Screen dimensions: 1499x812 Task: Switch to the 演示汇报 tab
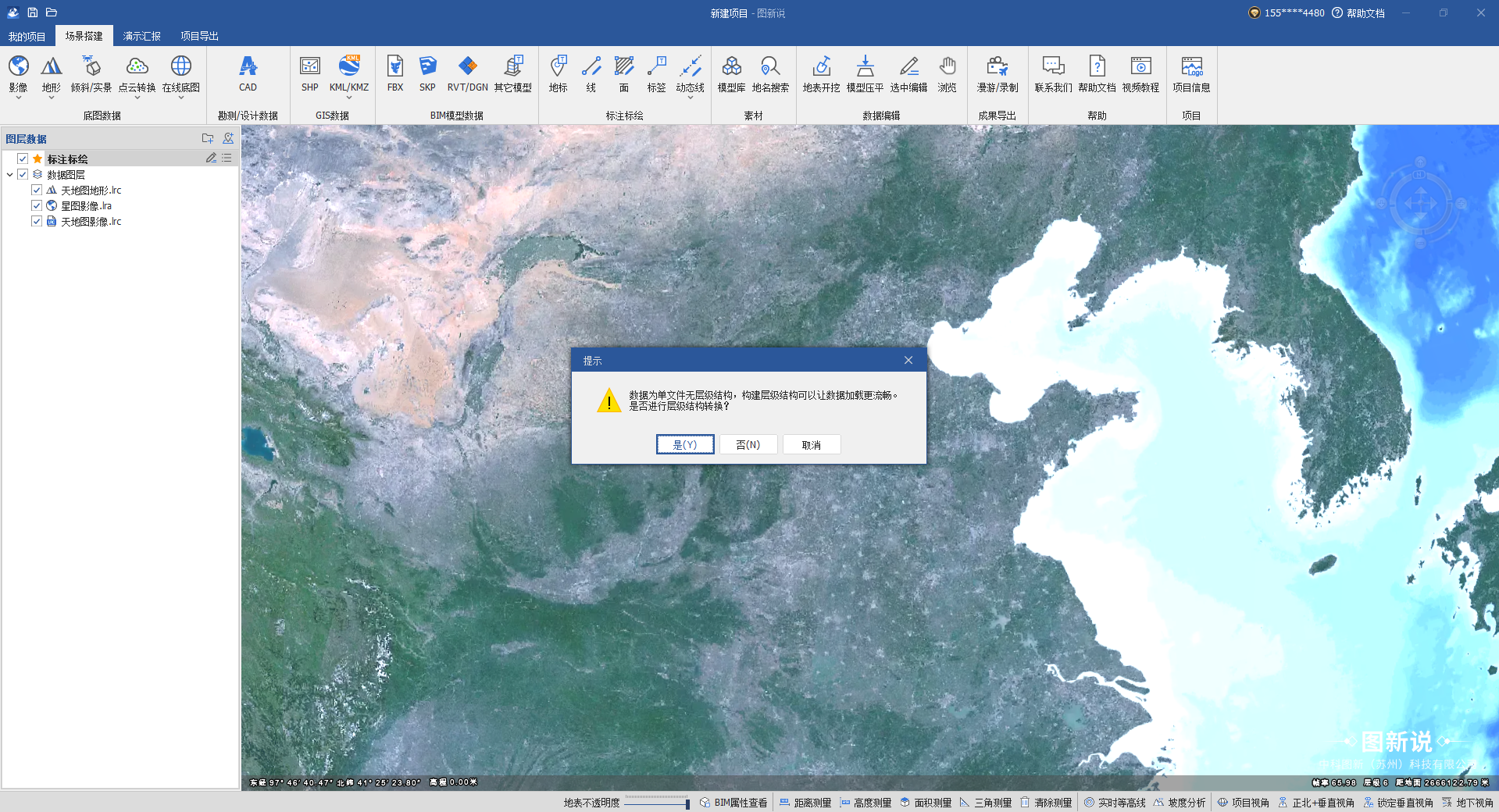pyautogui.click(x=141, y=36)
